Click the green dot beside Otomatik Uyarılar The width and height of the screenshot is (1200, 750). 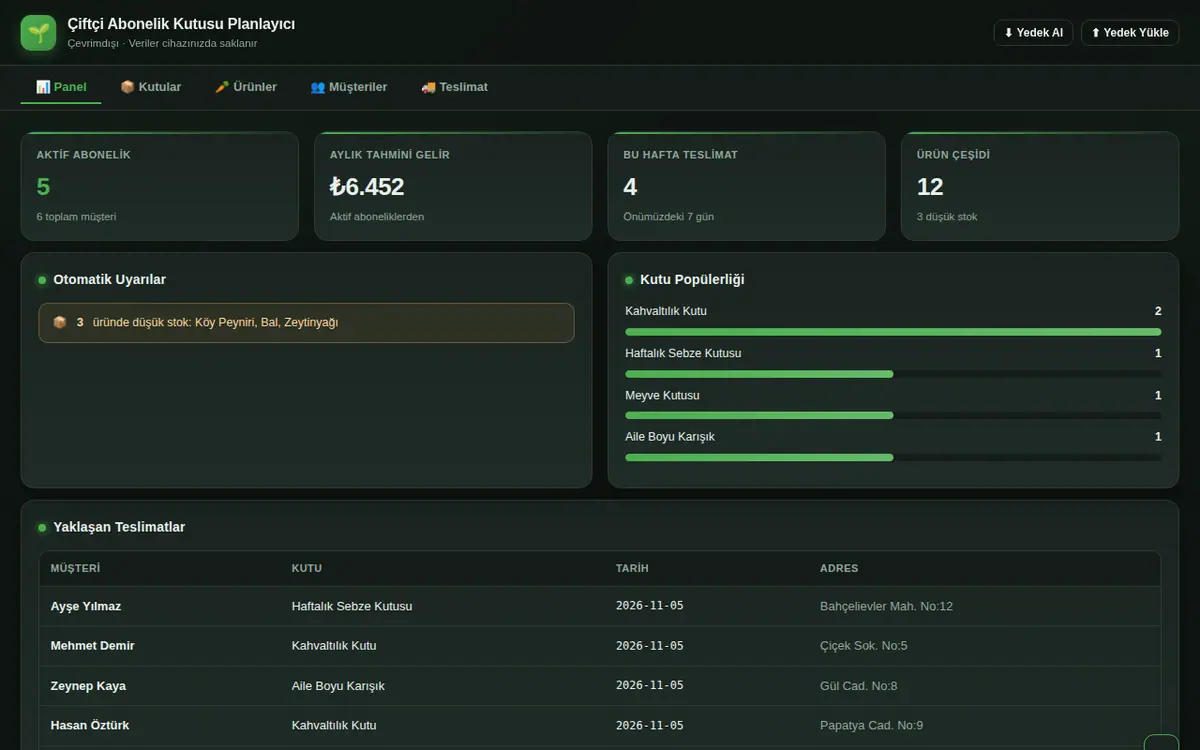42,280
